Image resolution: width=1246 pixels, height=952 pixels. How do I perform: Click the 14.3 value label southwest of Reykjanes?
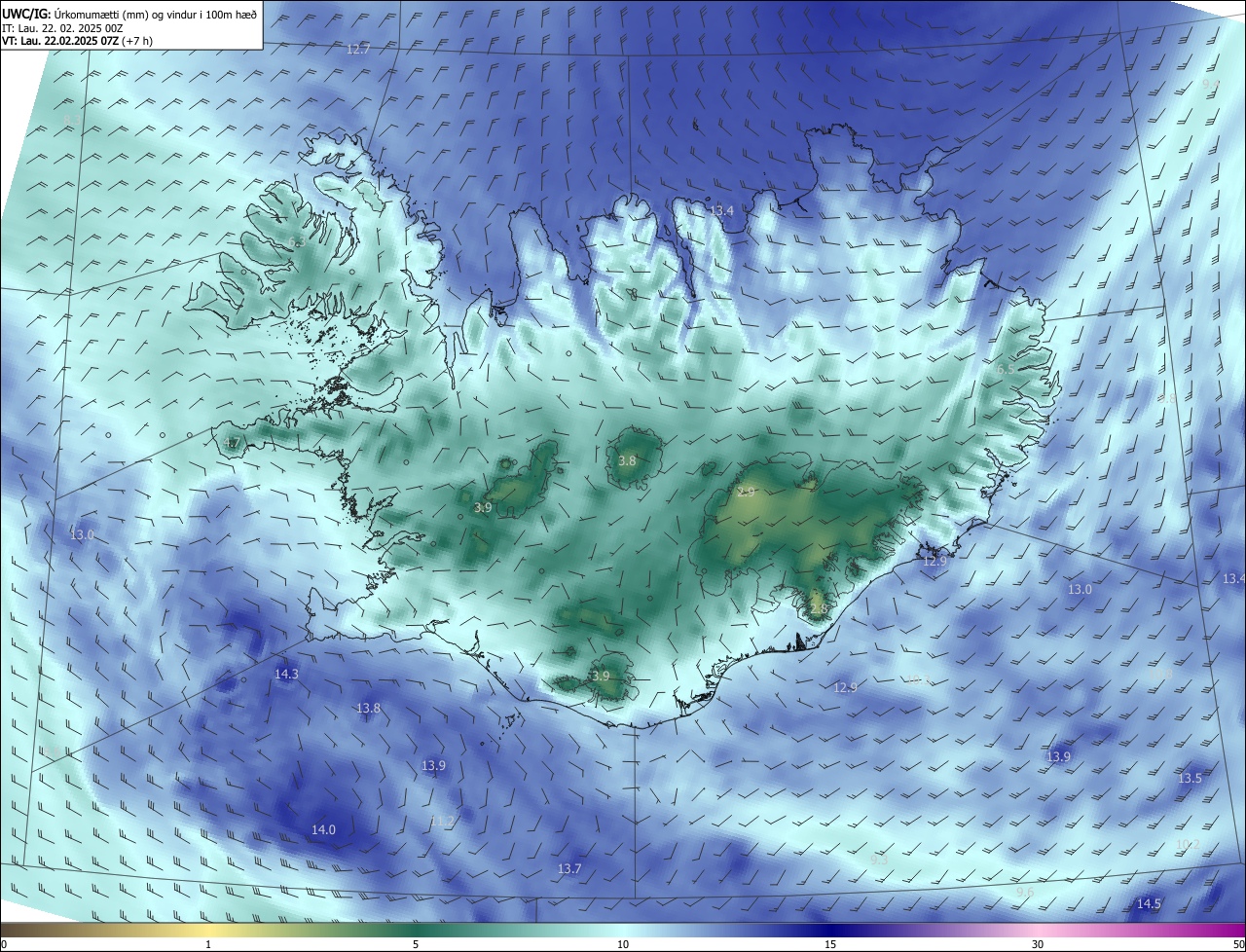(x=286, y=674)
